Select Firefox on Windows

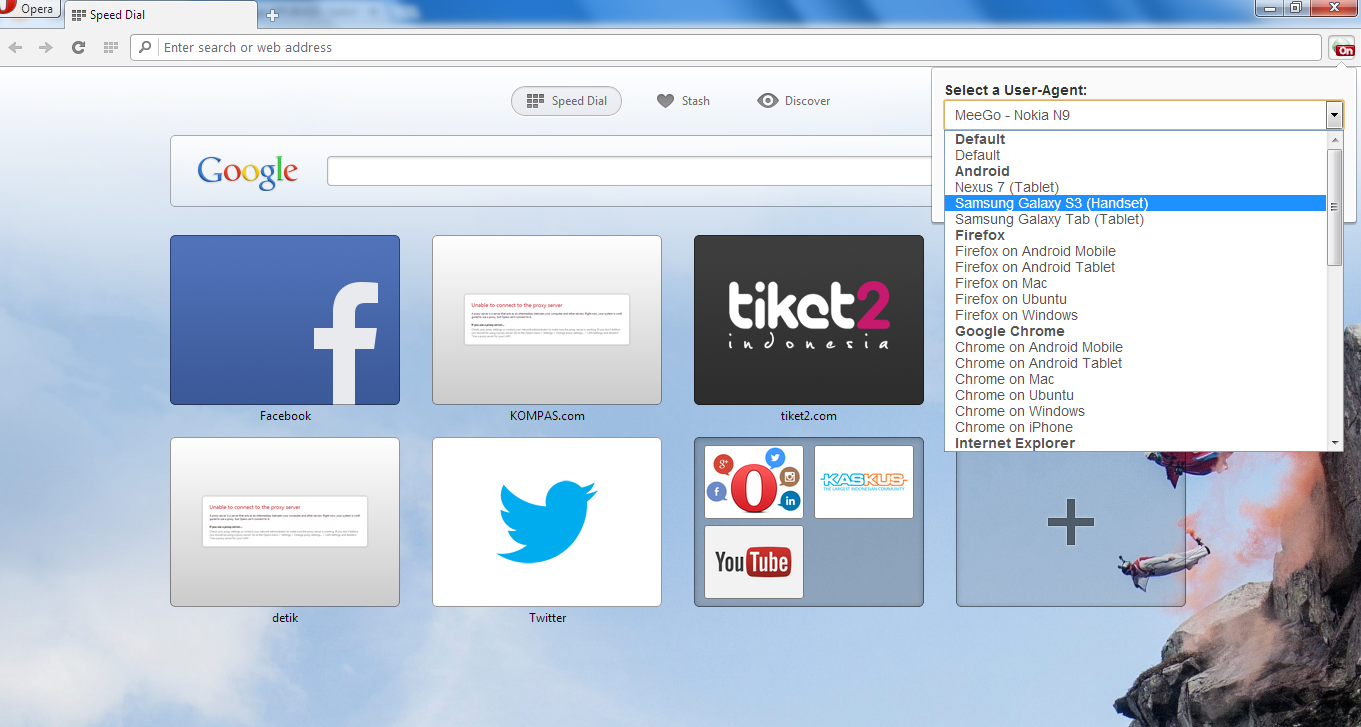pos(1135,315)
